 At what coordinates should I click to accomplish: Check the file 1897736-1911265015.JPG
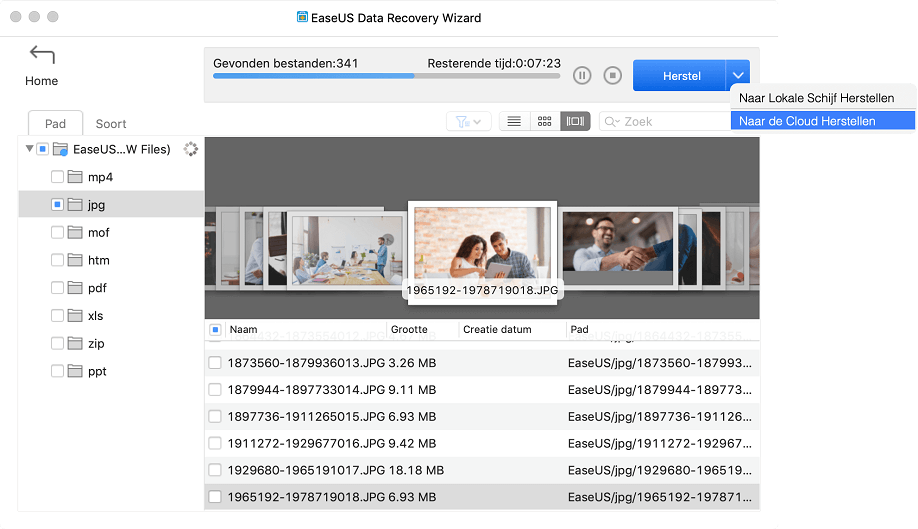[215, 417]
